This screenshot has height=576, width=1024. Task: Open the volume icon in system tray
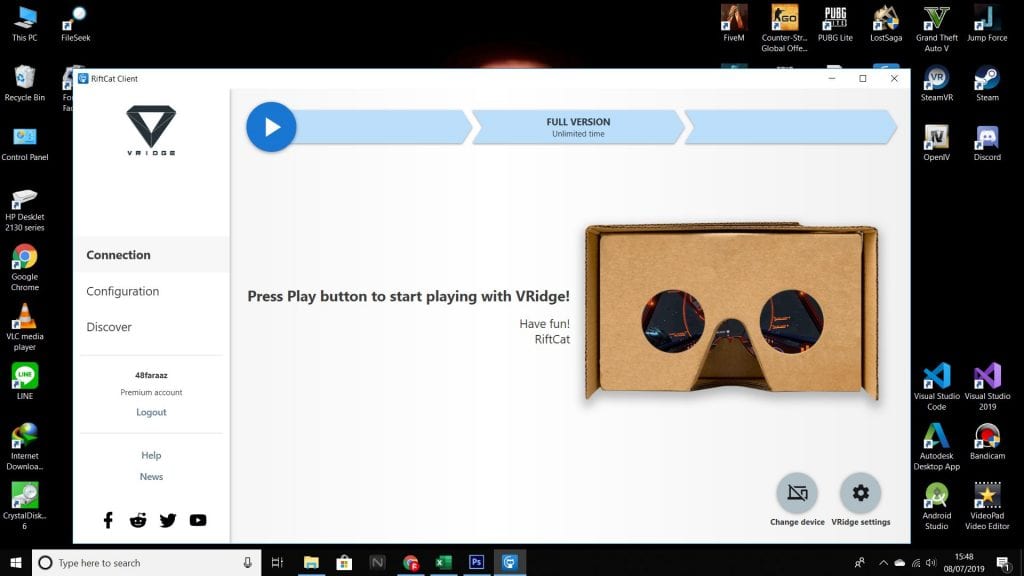[x=931, y=562]
